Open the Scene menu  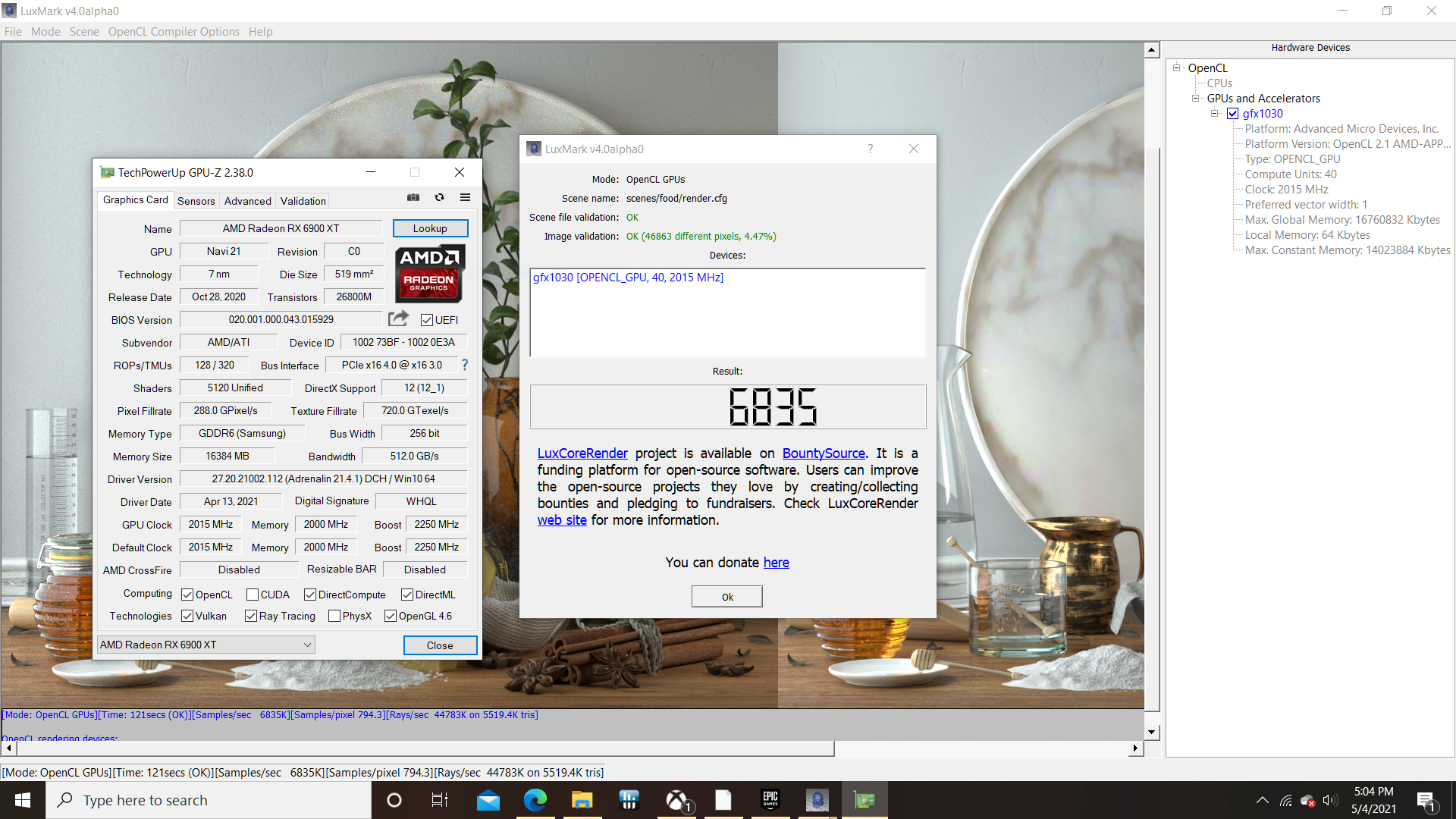point(84,32)
